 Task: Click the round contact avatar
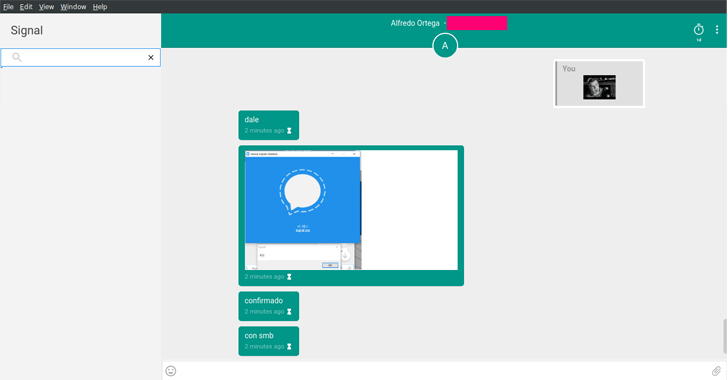(445, 46)
